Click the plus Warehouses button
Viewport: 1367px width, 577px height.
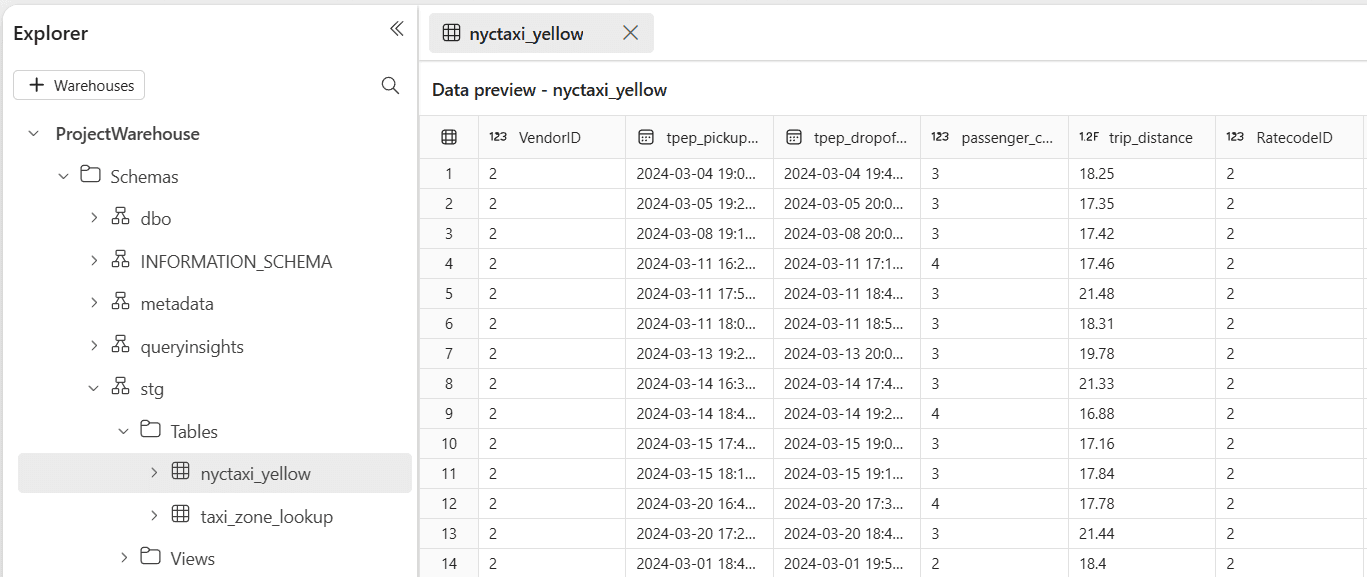pos(79,86)
